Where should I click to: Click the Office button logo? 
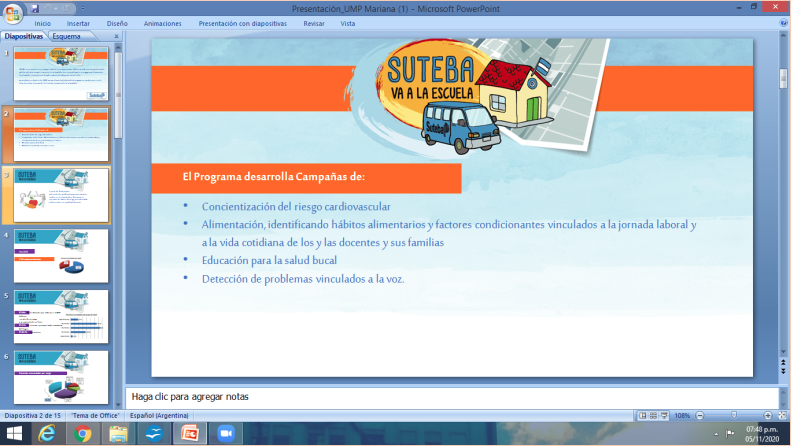(x=12, y=11)
